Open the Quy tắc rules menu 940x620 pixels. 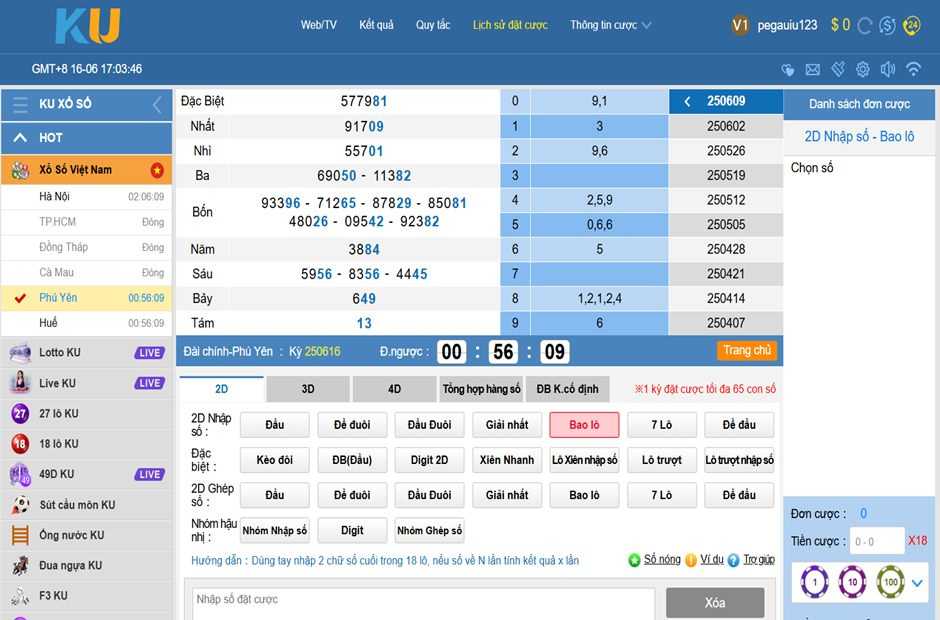click(433, 25)
